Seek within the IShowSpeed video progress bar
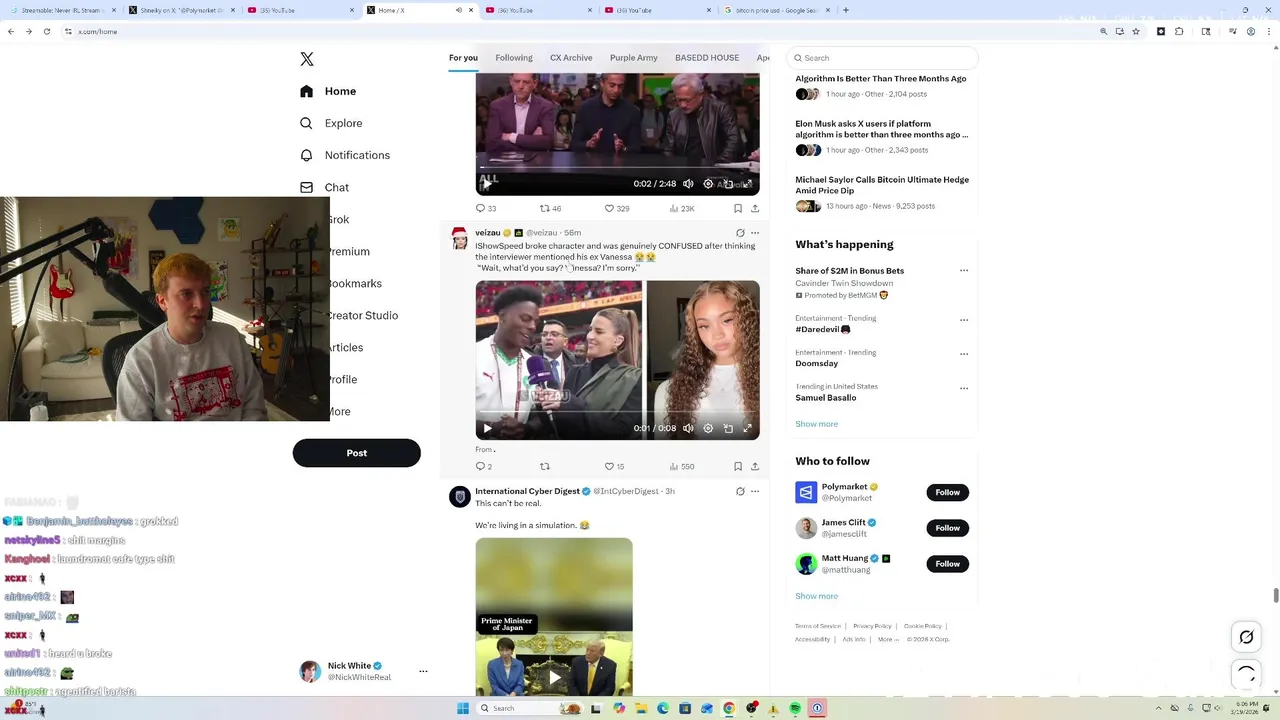This screenshot has height=720, width=1280. tap(617, 412)
